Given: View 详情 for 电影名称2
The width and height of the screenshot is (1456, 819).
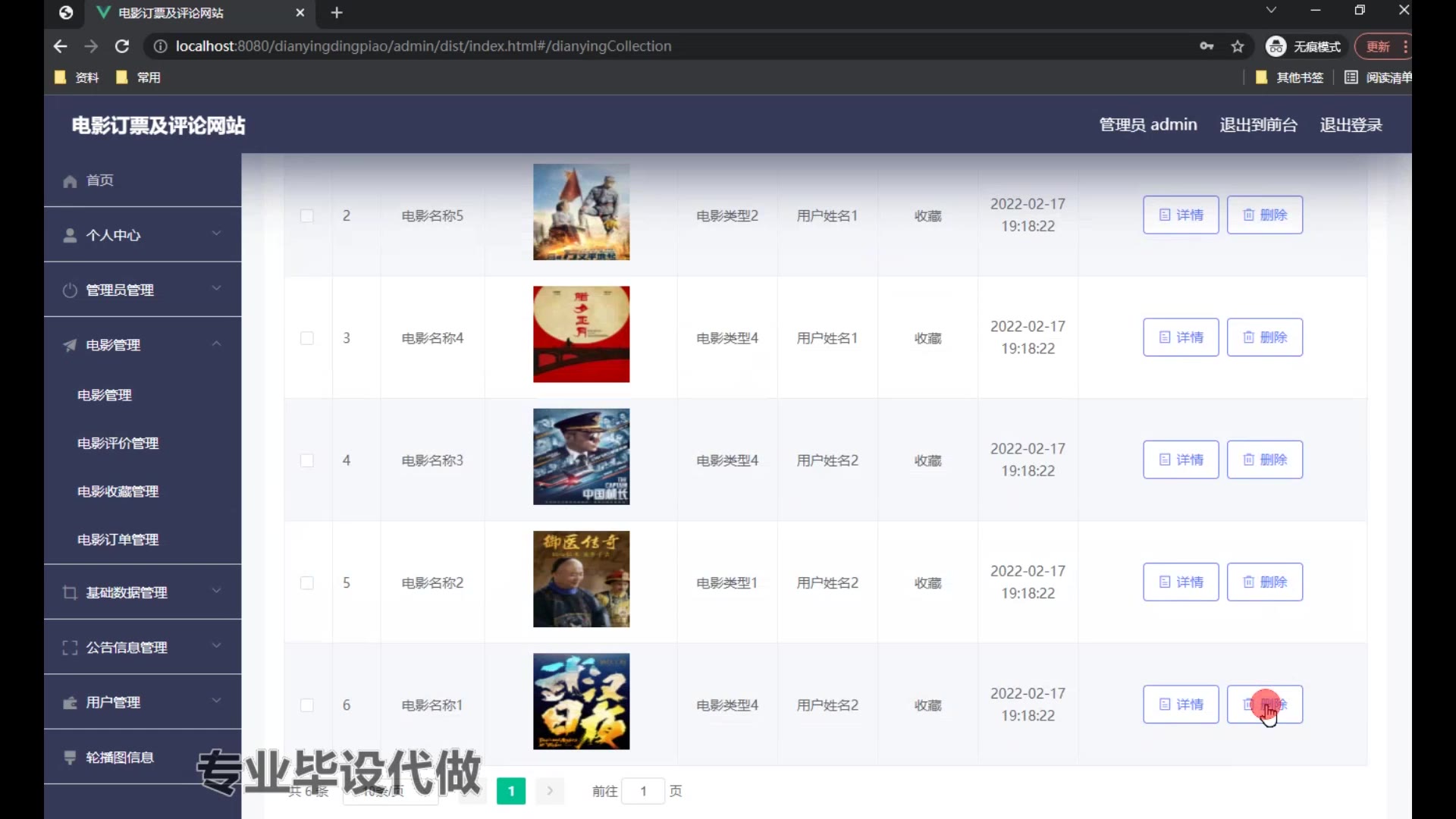Looking at the screenshot, I should pos(1181,582).
